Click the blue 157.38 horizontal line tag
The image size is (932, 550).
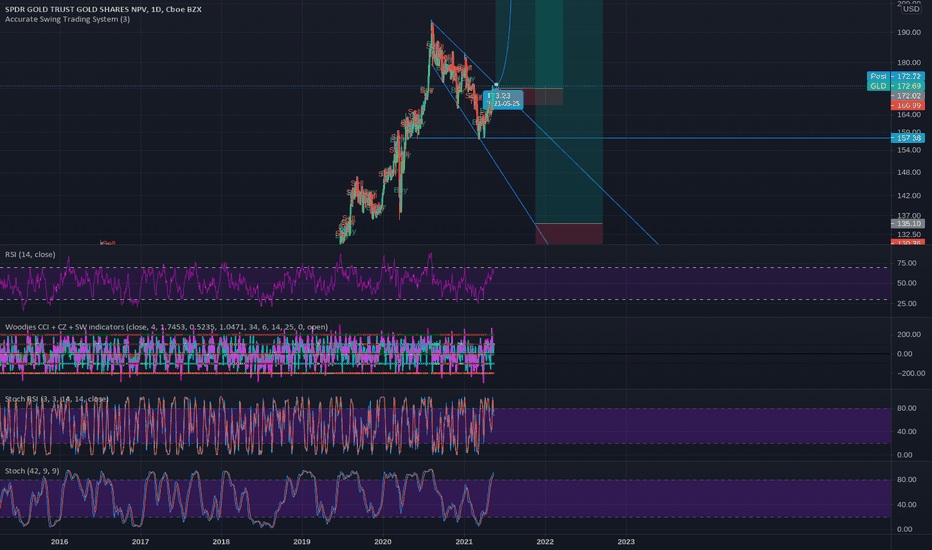[908, 138]
